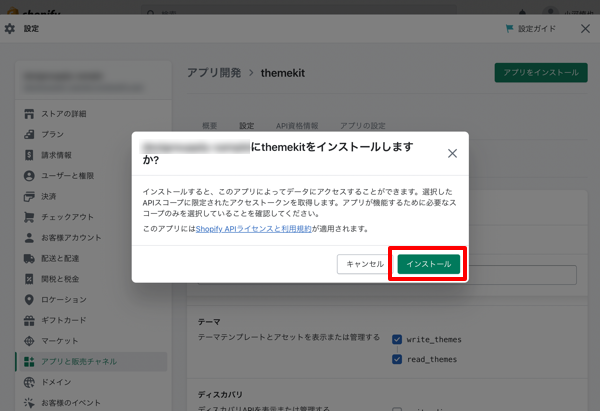
Task: Click the キャンセル button in dialog
Action: (365, 264)
